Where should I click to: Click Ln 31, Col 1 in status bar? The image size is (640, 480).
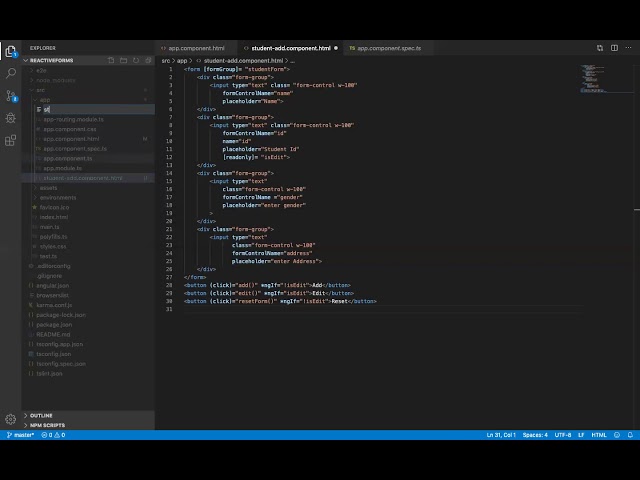point(501,435)
